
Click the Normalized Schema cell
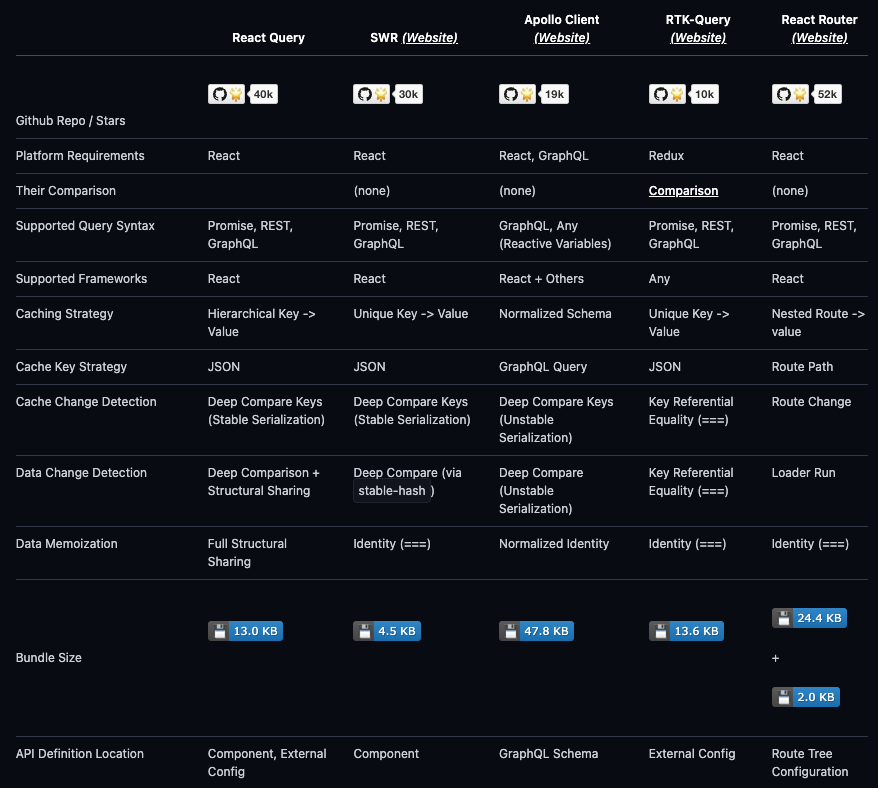[555, 314]
